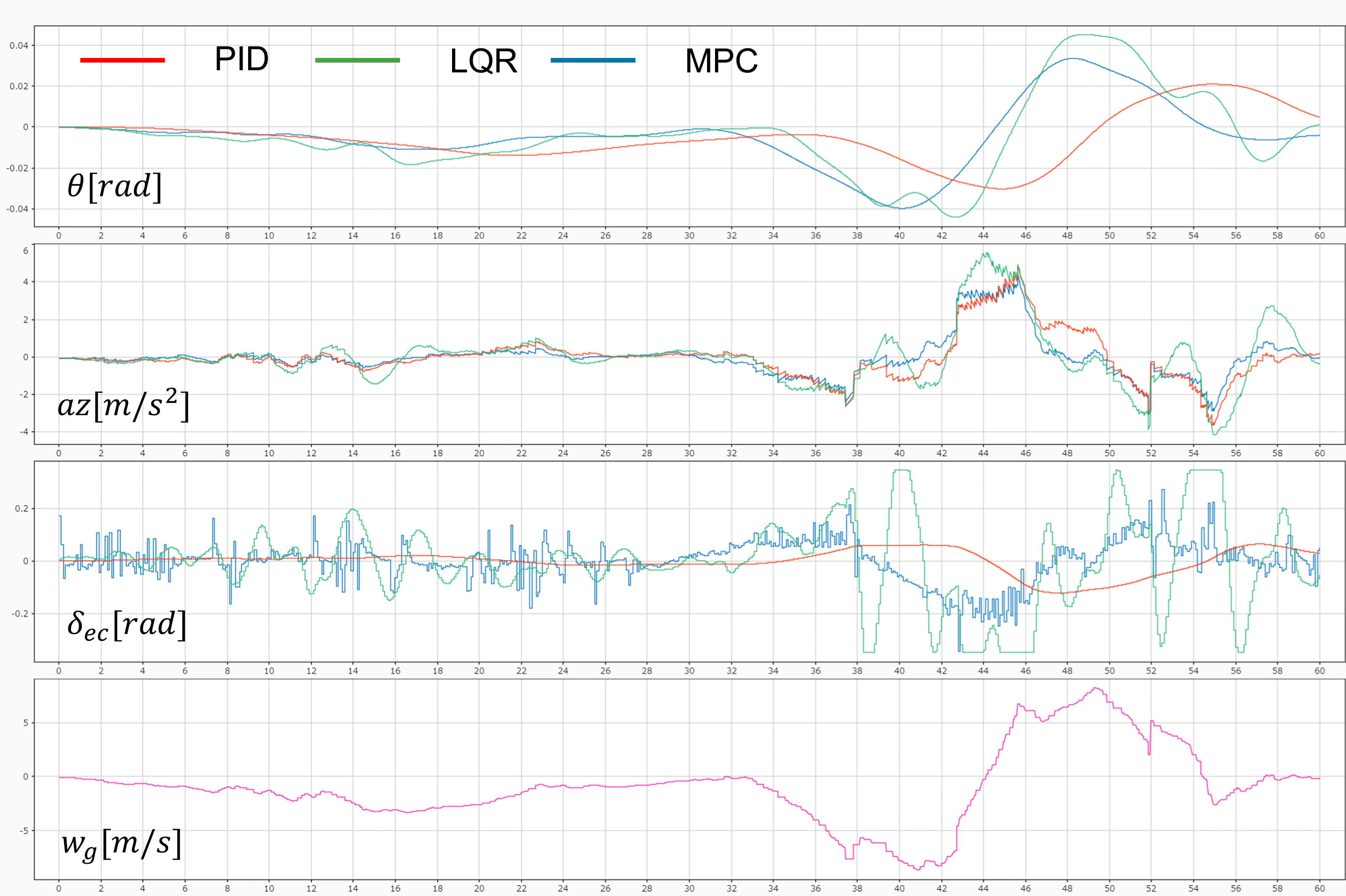Select the PID legend label

point(241,59)
